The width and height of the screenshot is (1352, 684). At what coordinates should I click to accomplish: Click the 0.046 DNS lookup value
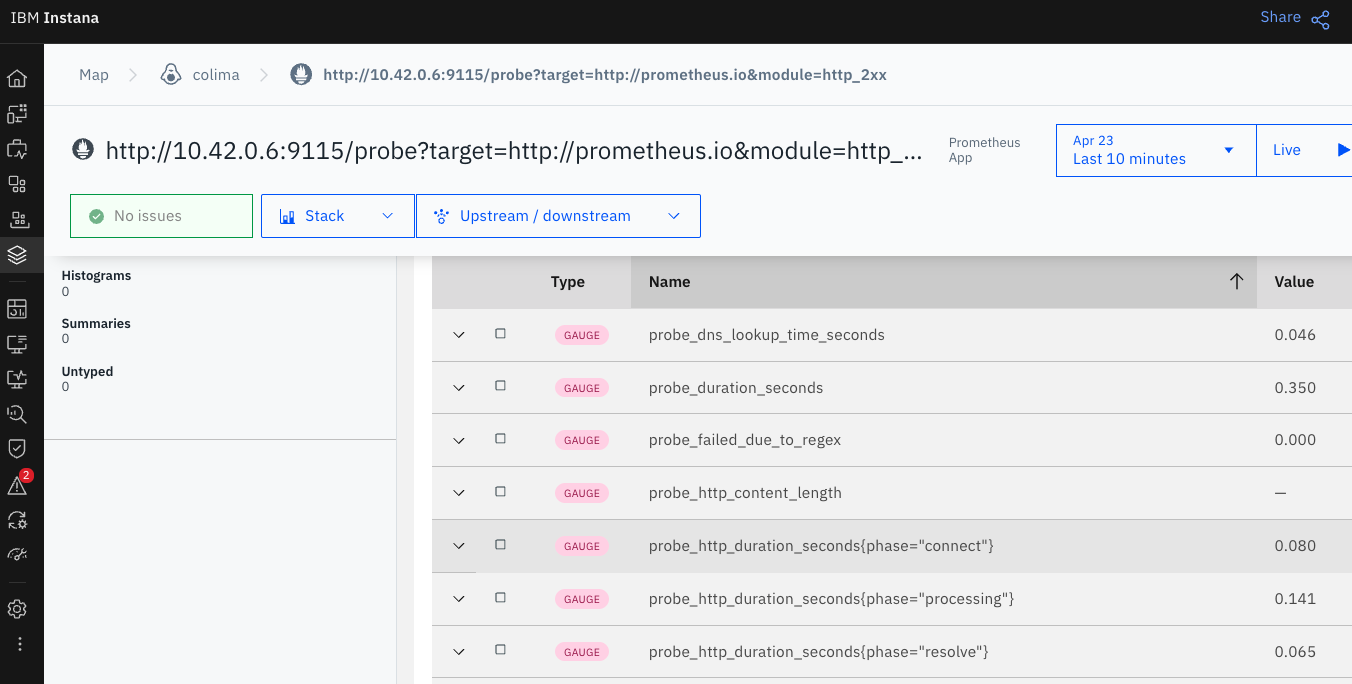coord(1295,335)
